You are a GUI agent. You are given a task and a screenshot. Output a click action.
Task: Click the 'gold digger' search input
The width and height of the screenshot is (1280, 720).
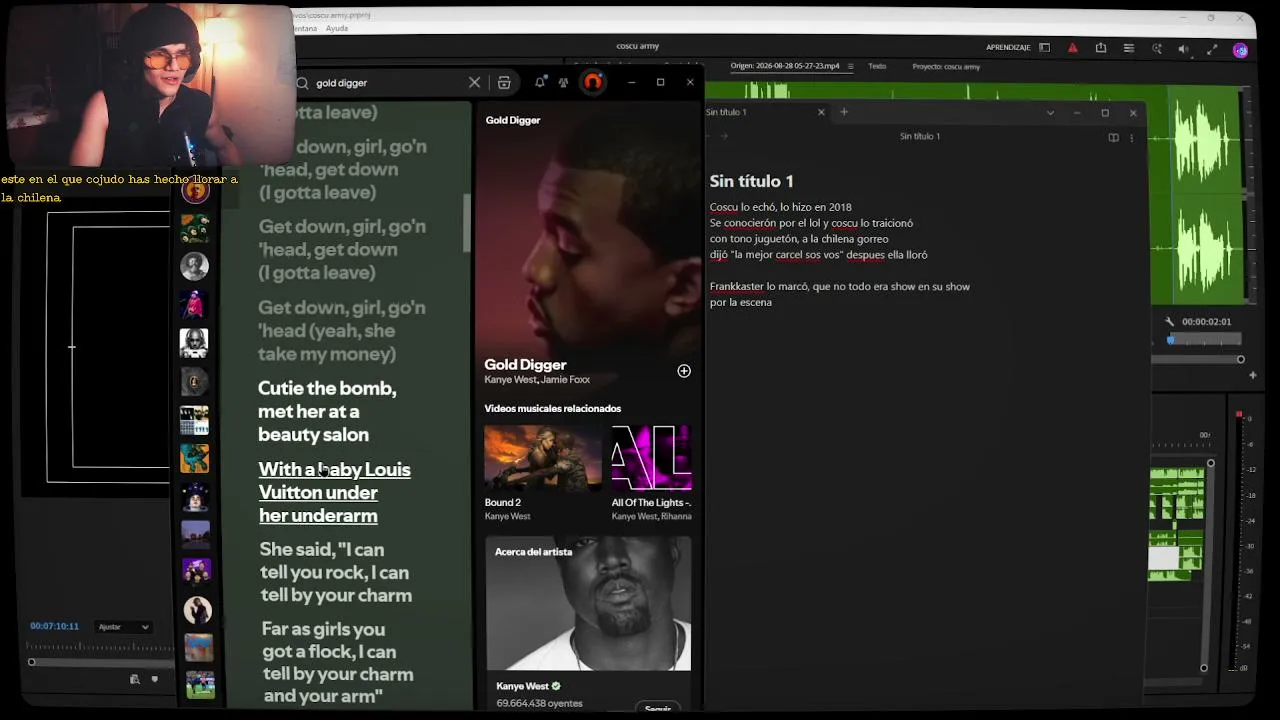tap(388, 83)
